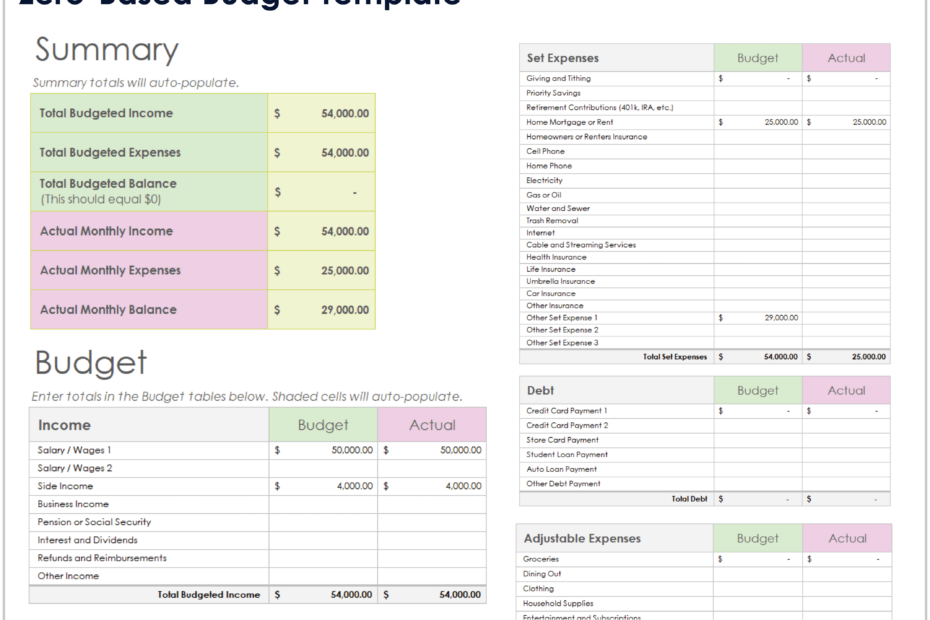The image size is (930, 620).
Task: Click the Business Income row label
Action: coord(73,504)
